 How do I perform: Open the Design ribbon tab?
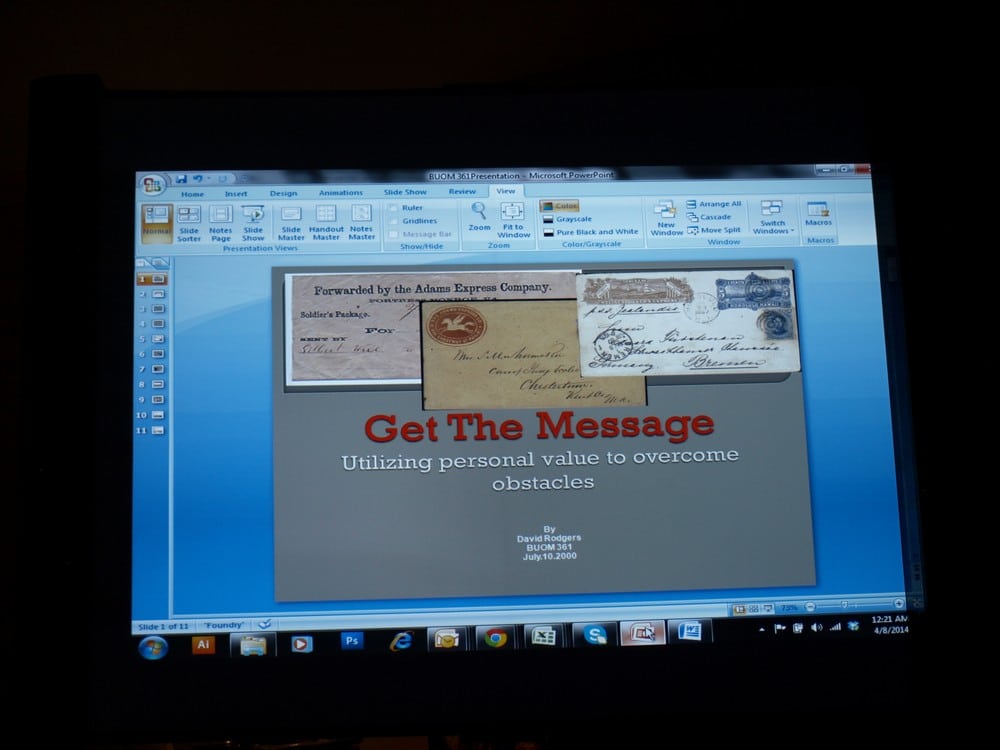(283, 193)
